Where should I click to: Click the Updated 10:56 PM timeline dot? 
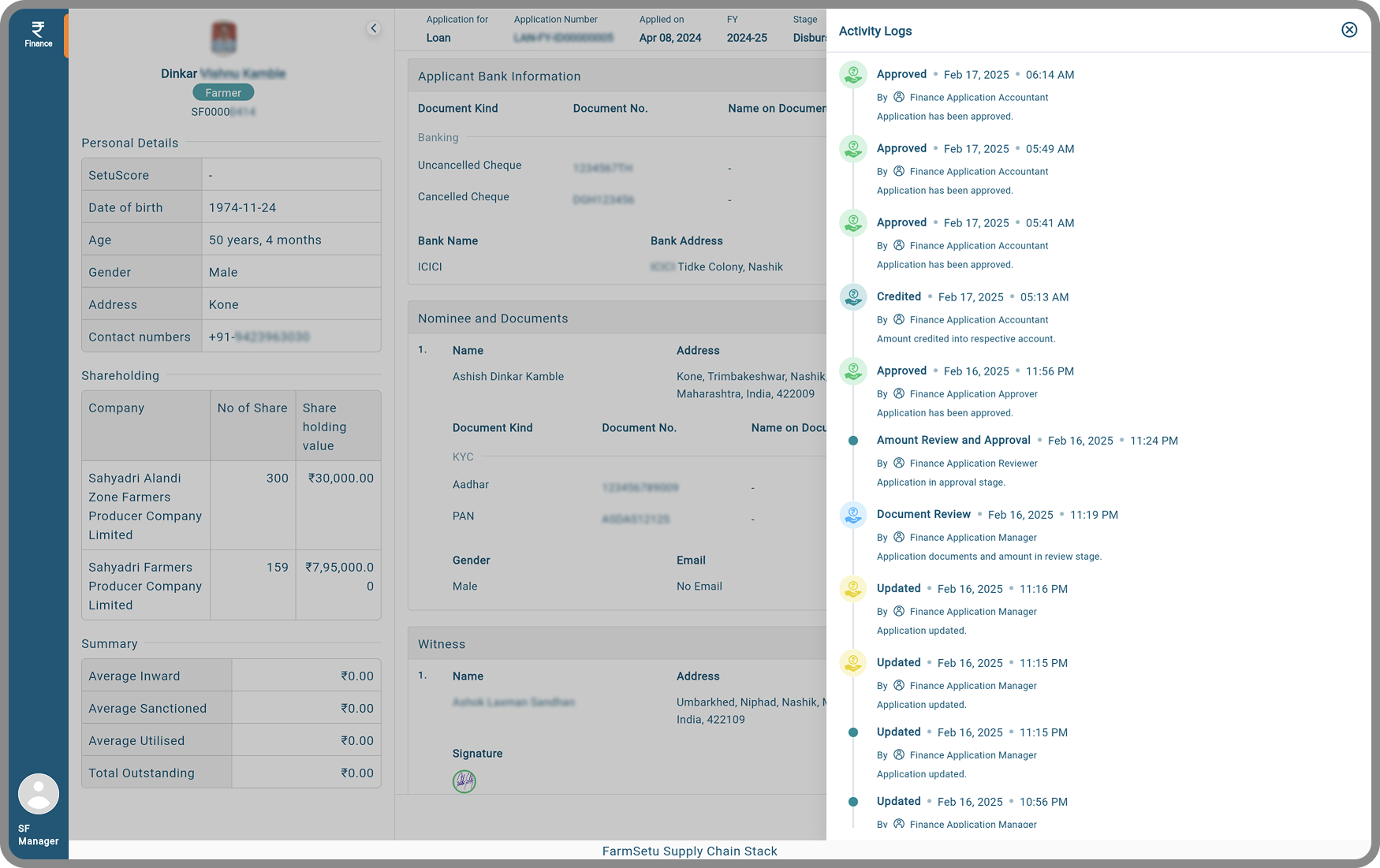[852, 802]
